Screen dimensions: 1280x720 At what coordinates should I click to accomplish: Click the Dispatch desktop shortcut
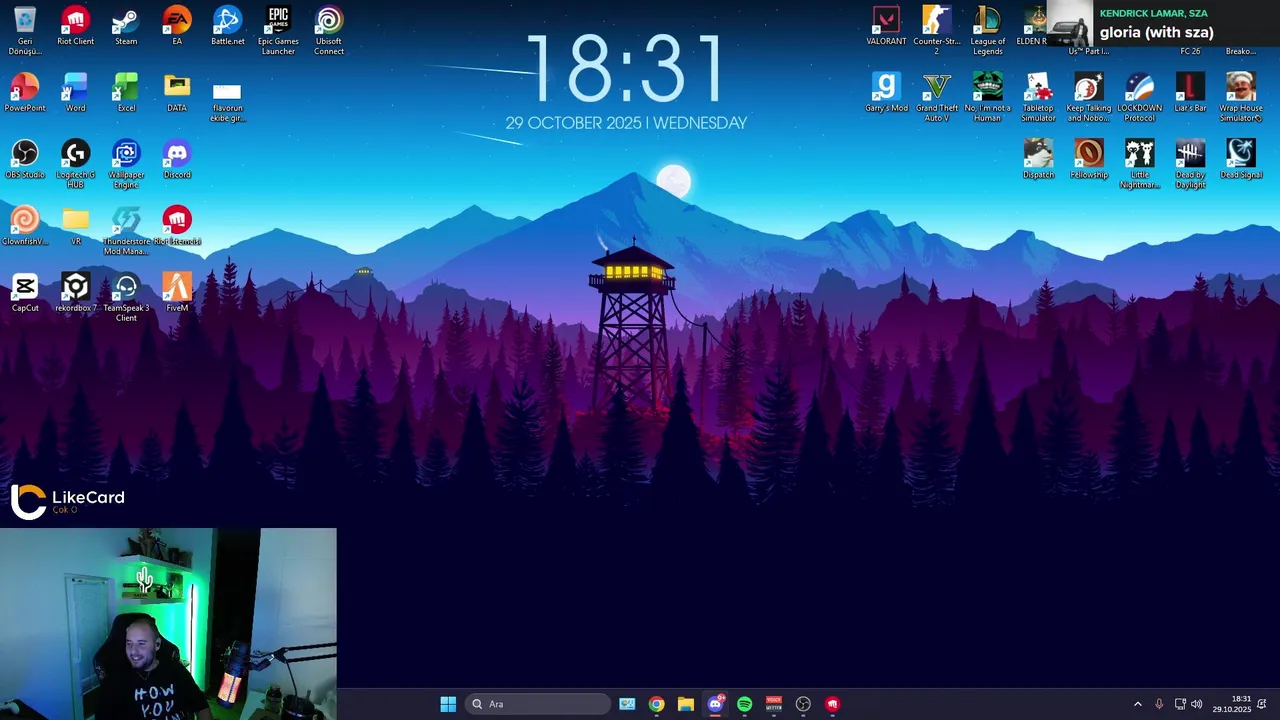(1038, 160)
